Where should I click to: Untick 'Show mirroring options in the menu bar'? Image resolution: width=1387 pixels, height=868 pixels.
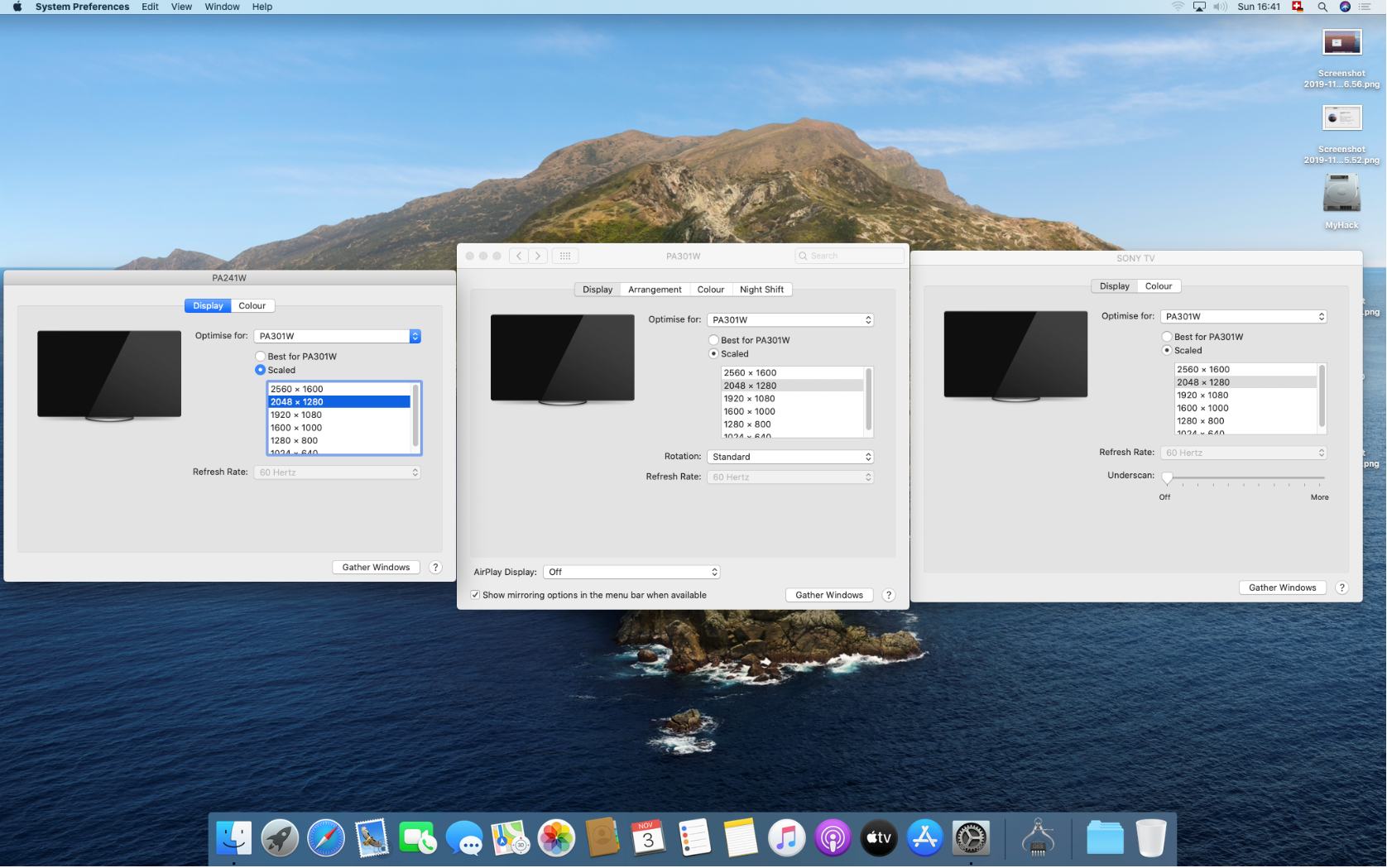point(476,596)
